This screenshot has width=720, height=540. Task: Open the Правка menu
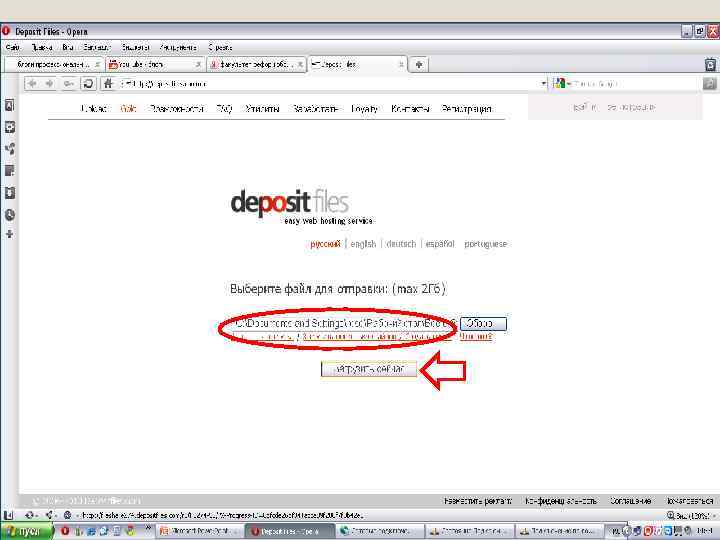pos(42,47)
